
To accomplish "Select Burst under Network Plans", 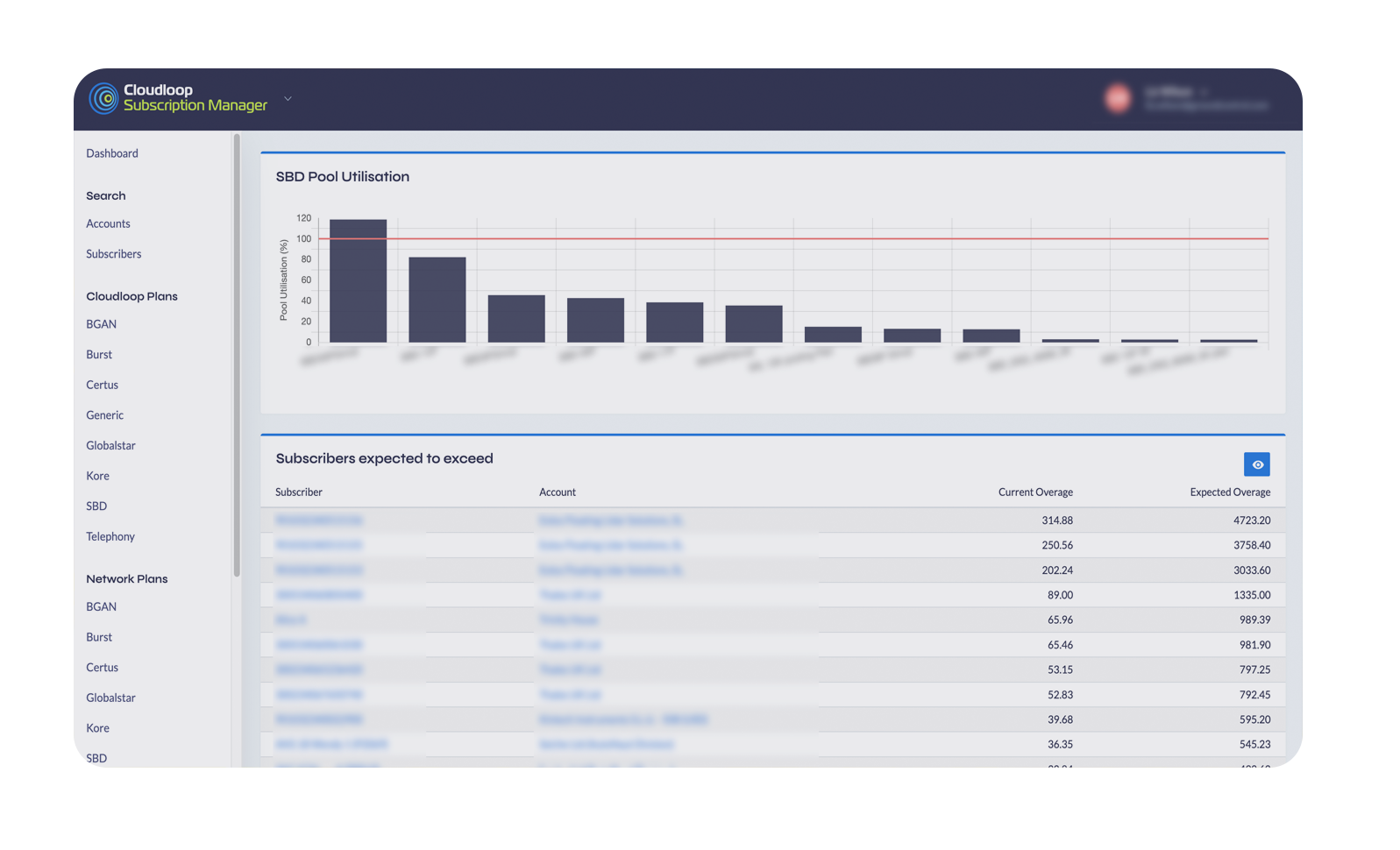I will tap(99, 637).
